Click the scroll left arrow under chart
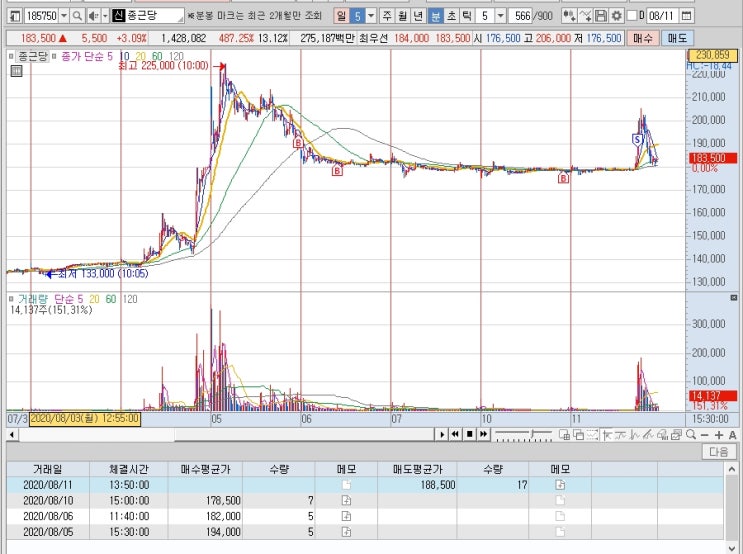This screenshot has width=743, height=554. click(12, 434)
